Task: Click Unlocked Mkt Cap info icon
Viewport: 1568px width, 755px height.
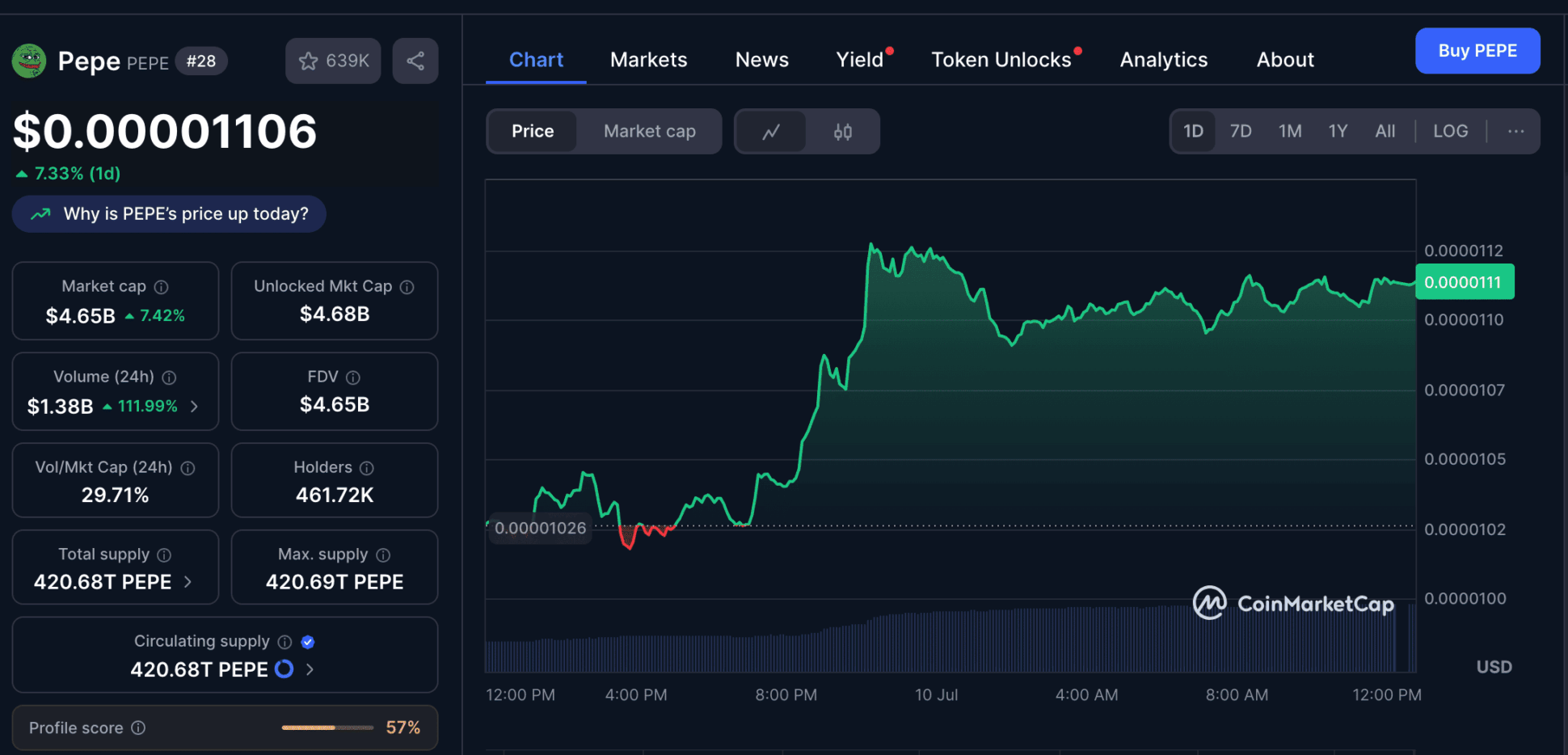Action: tap(407, 287)
